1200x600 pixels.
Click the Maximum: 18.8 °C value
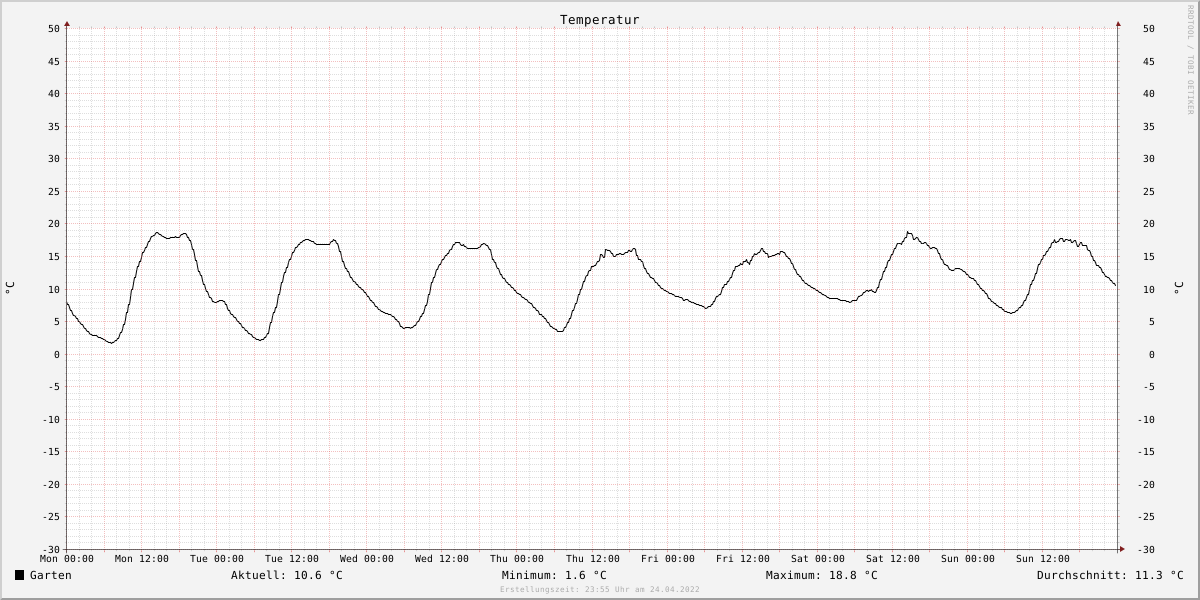821,575
